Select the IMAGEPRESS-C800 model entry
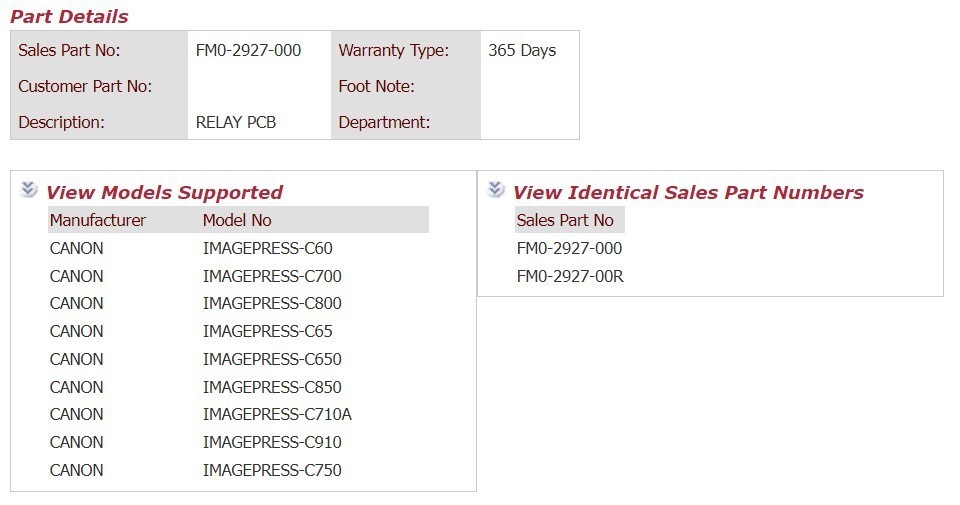Screen dimensions: 960x505 tap(272, 303)
